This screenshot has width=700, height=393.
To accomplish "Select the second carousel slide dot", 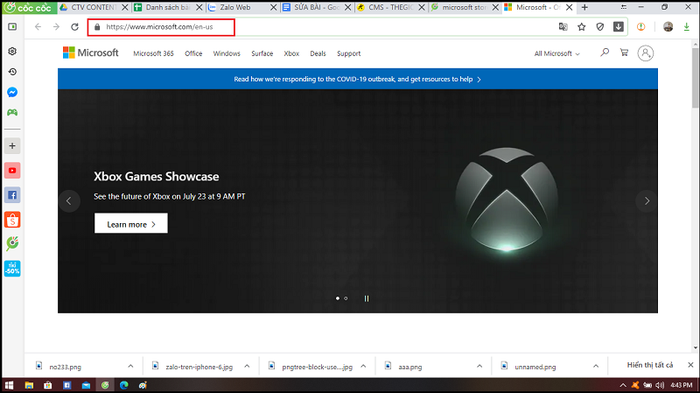I will click(x=346, y=298).
